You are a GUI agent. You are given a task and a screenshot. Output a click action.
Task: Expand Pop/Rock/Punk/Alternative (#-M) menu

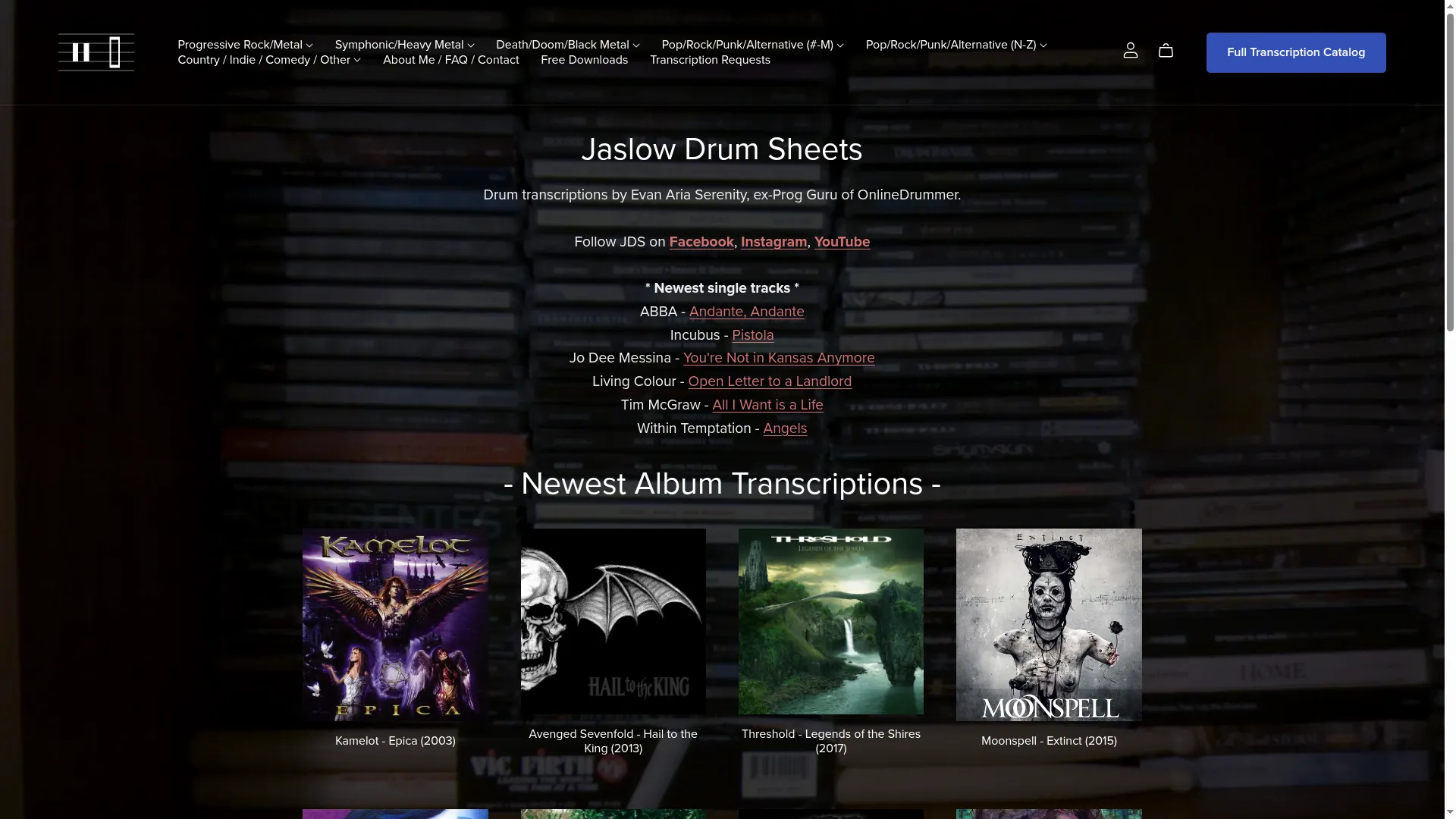[x=752, y=45]
